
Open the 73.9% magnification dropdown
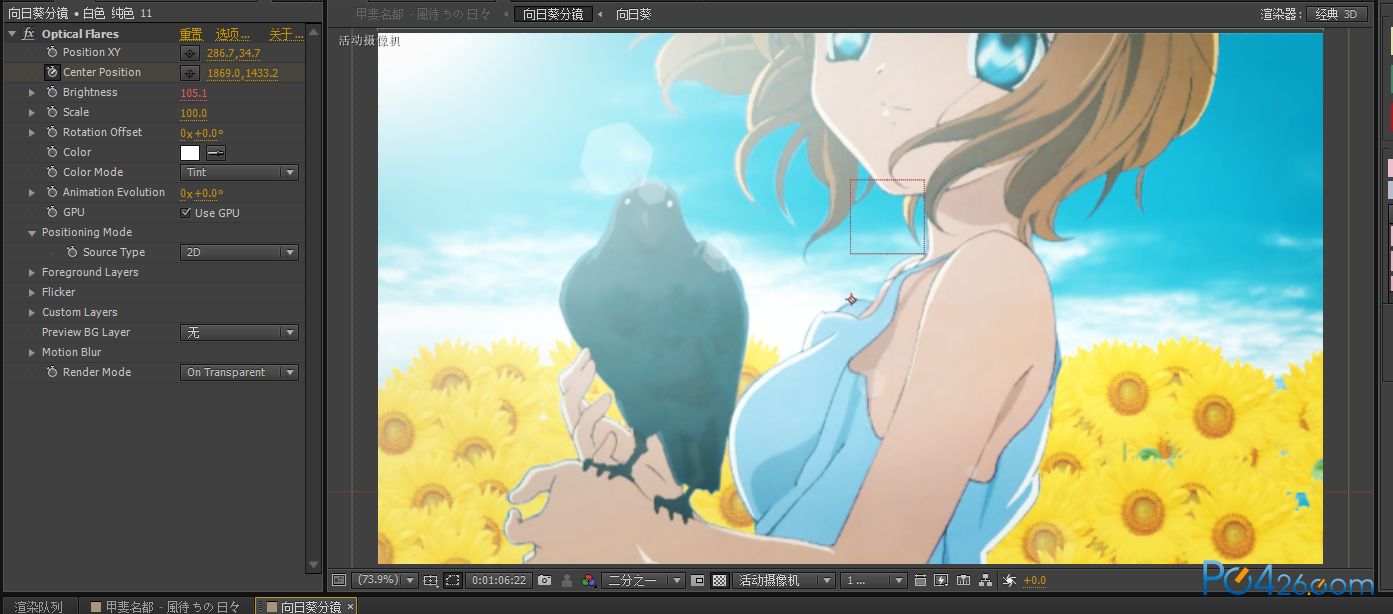tap(385, 580)
